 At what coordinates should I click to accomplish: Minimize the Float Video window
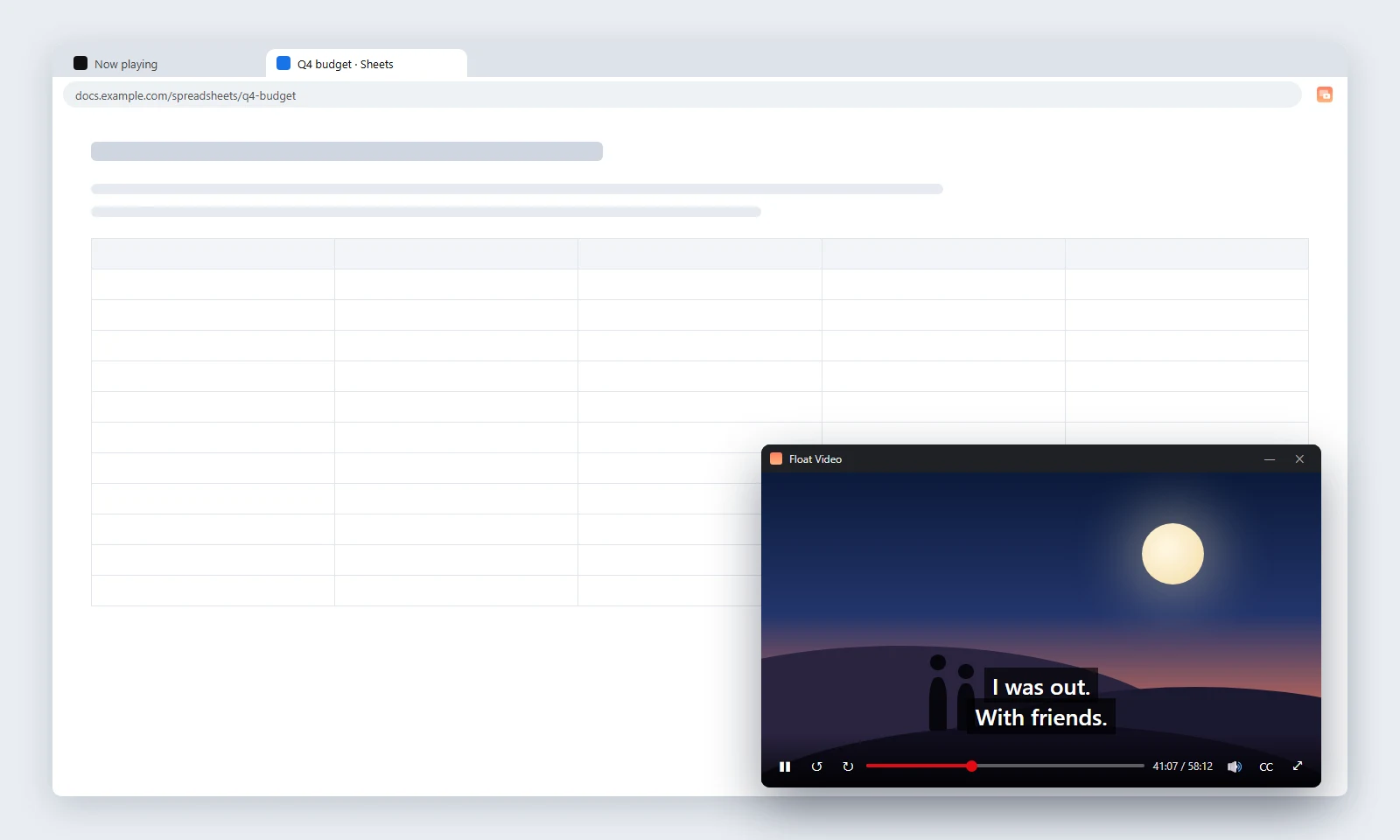tap(1270, 459)
